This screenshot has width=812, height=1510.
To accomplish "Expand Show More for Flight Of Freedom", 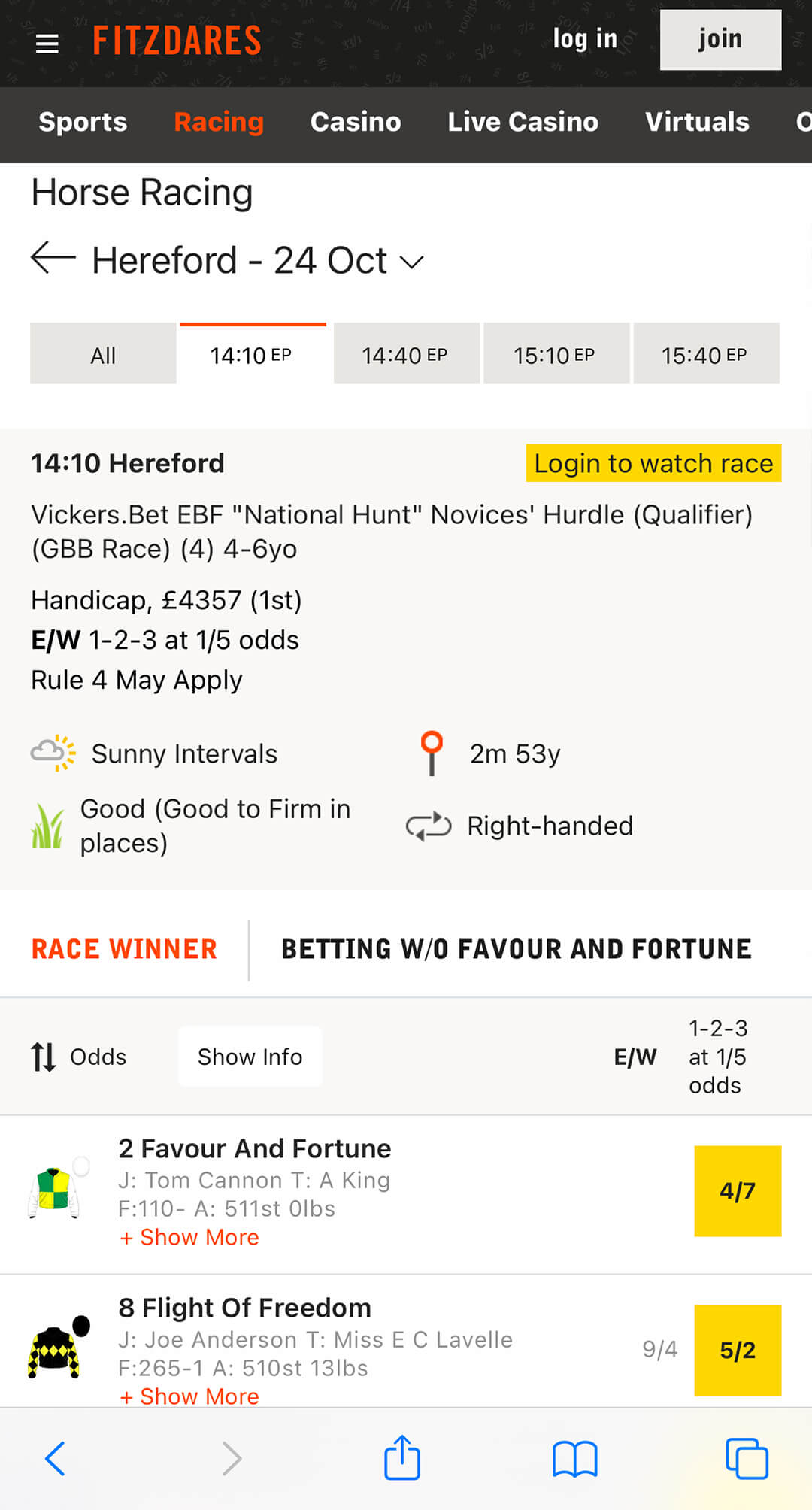I will point(189,1396).
